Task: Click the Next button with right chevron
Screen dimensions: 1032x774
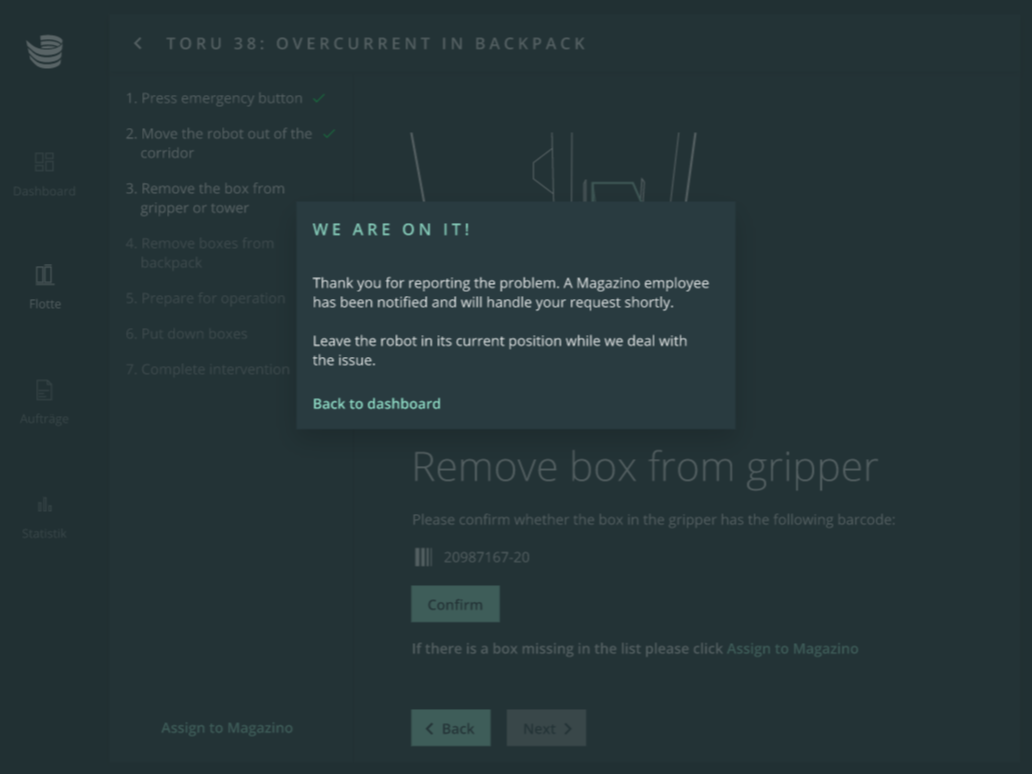Action: (x=546, y=728)
